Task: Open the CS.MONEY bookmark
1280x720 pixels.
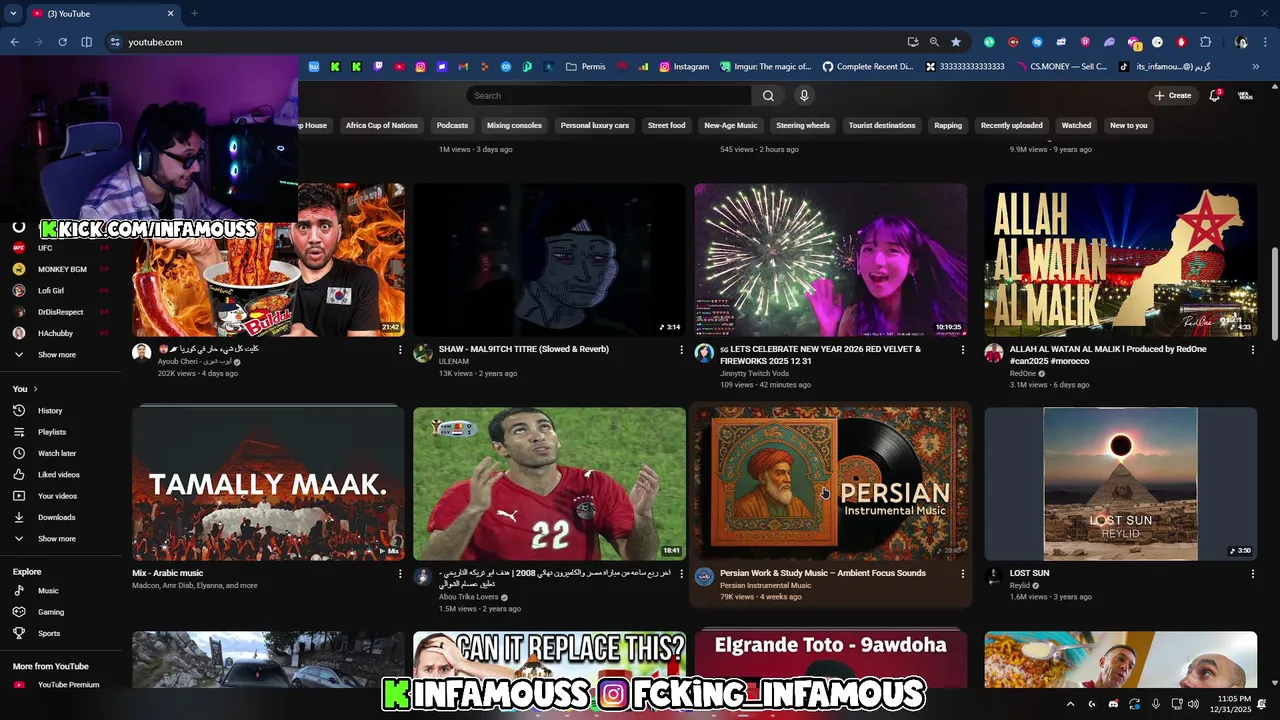Action: click(x=1061, y=67)
